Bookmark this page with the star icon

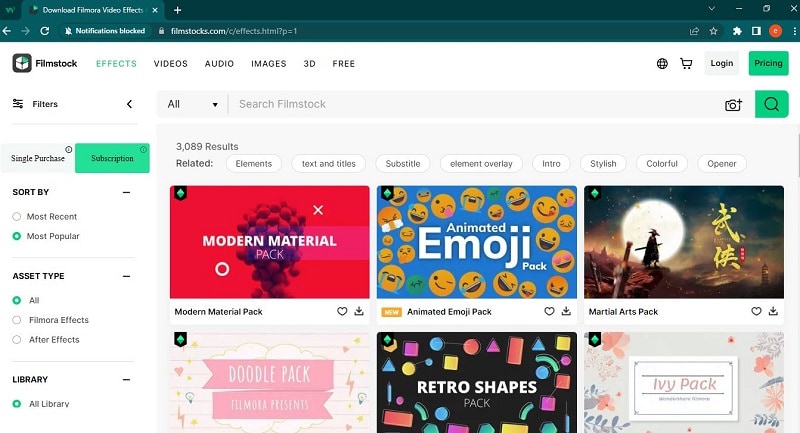click(x=713, y=31)
